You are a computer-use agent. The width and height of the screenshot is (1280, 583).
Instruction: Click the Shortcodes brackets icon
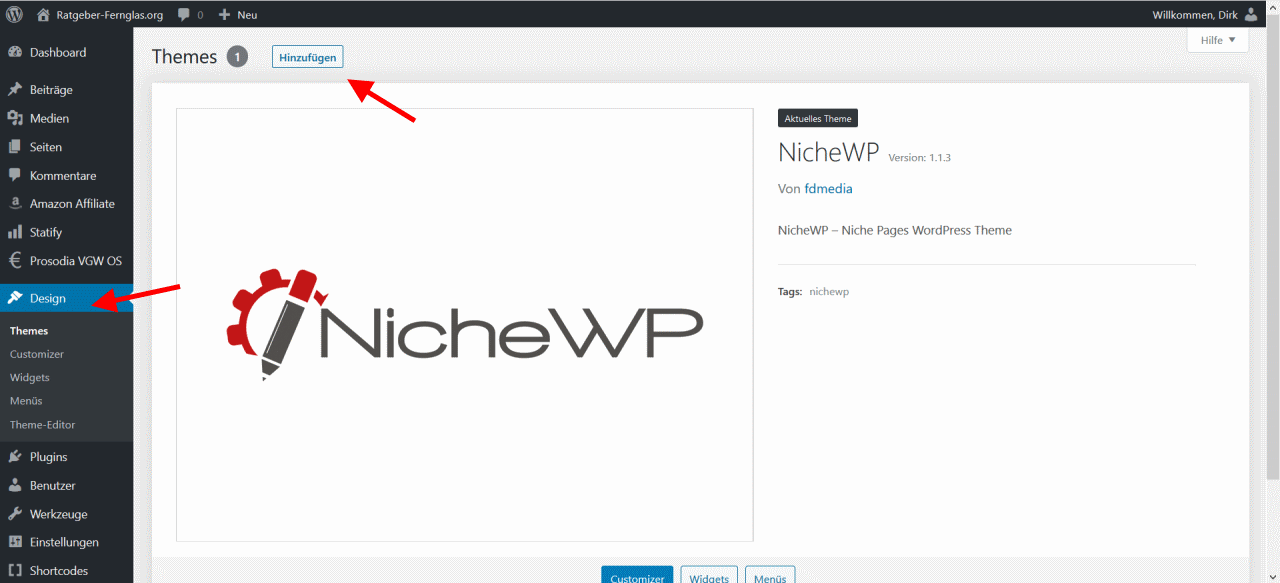click(x=15, y=570)
